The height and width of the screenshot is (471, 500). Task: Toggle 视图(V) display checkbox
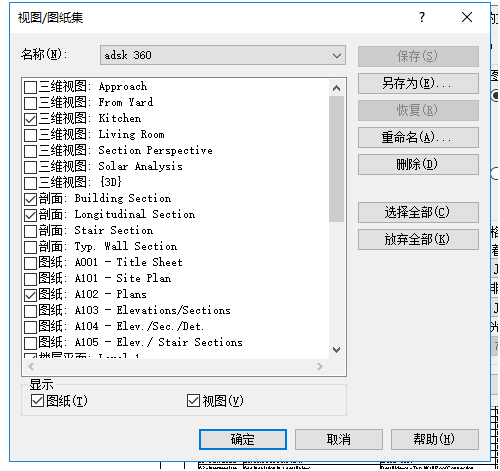point(193,401)
